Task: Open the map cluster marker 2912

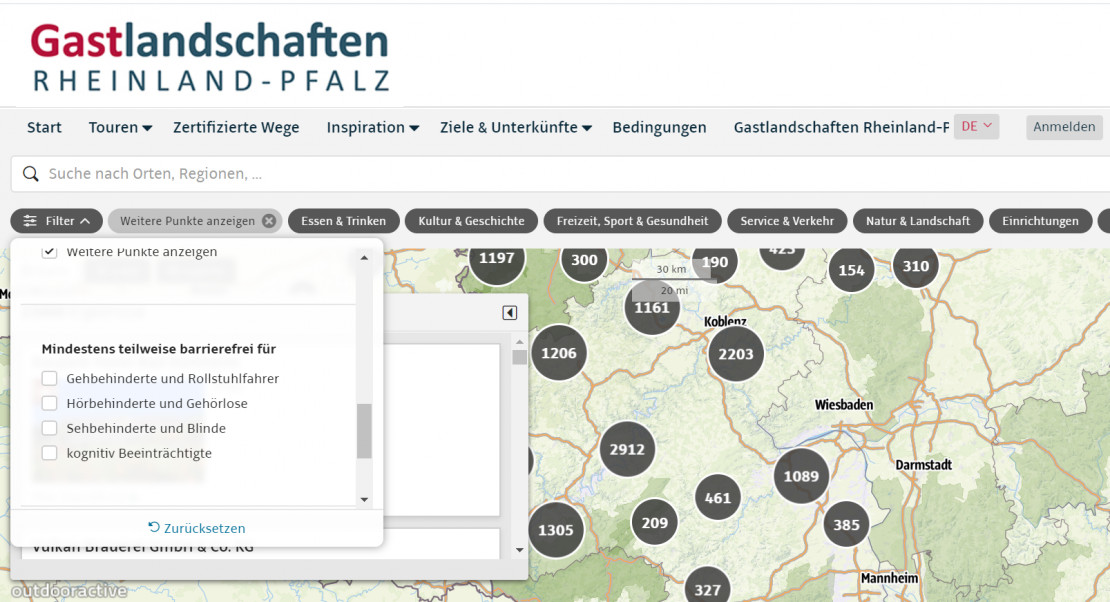Action: (x=627, y=450)
